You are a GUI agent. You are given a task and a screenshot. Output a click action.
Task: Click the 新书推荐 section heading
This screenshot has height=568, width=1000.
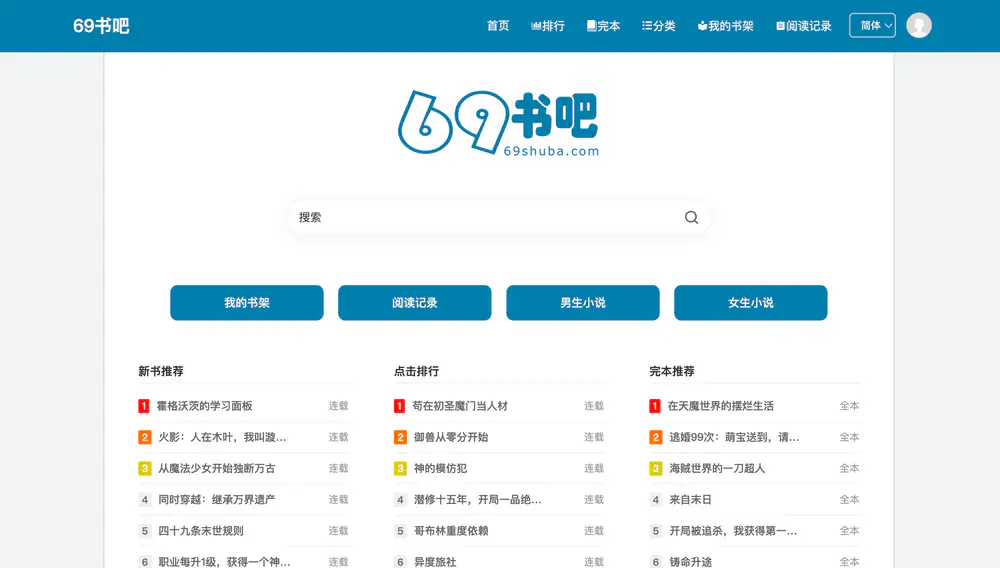click(x=161, y=371)
